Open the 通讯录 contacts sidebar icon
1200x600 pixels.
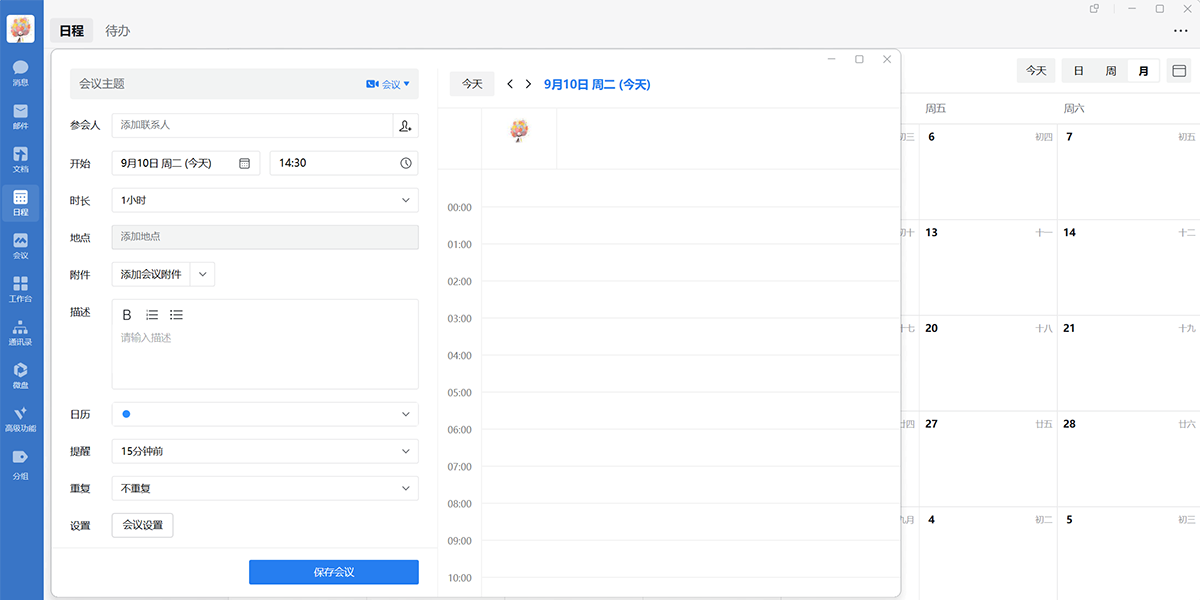20,331
